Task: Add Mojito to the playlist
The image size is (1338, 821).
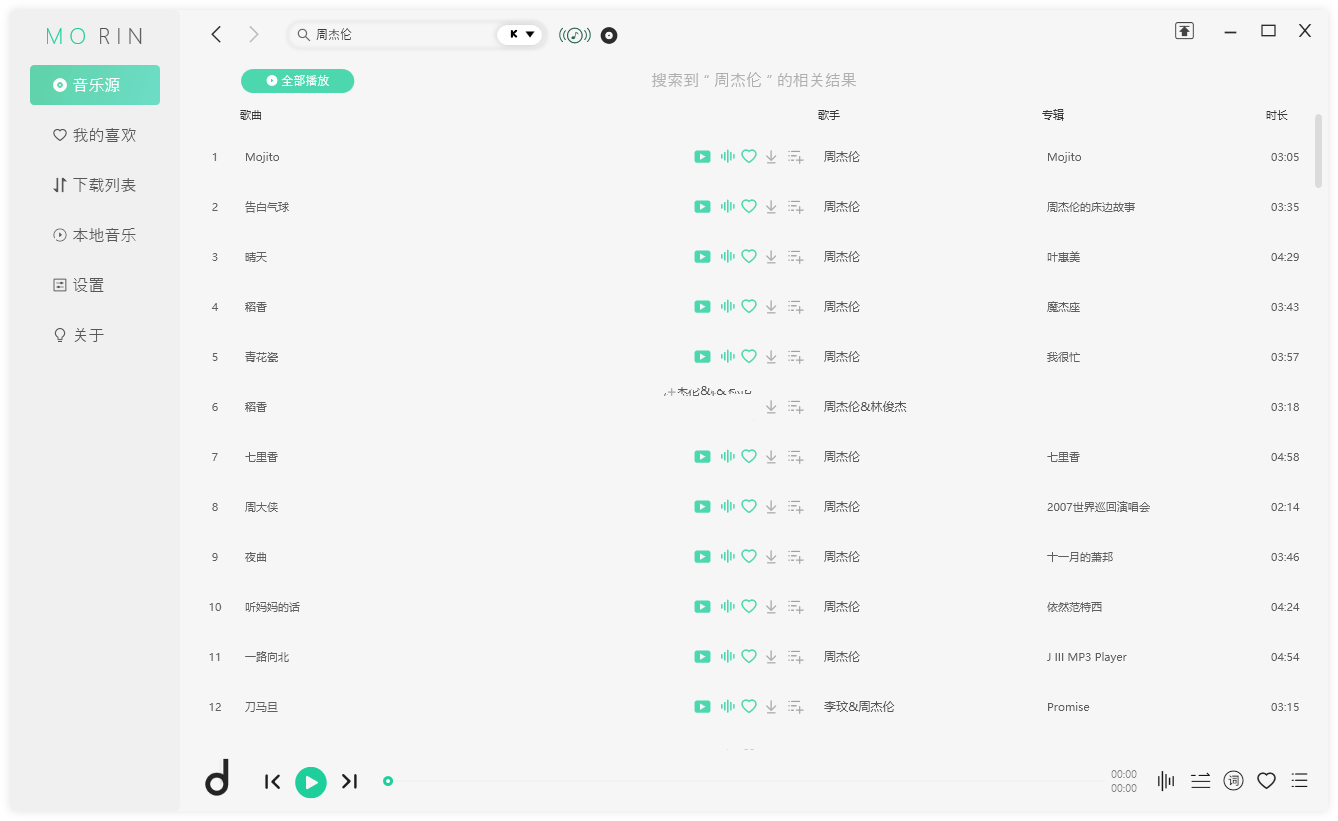Action: (x=796, y=157)
